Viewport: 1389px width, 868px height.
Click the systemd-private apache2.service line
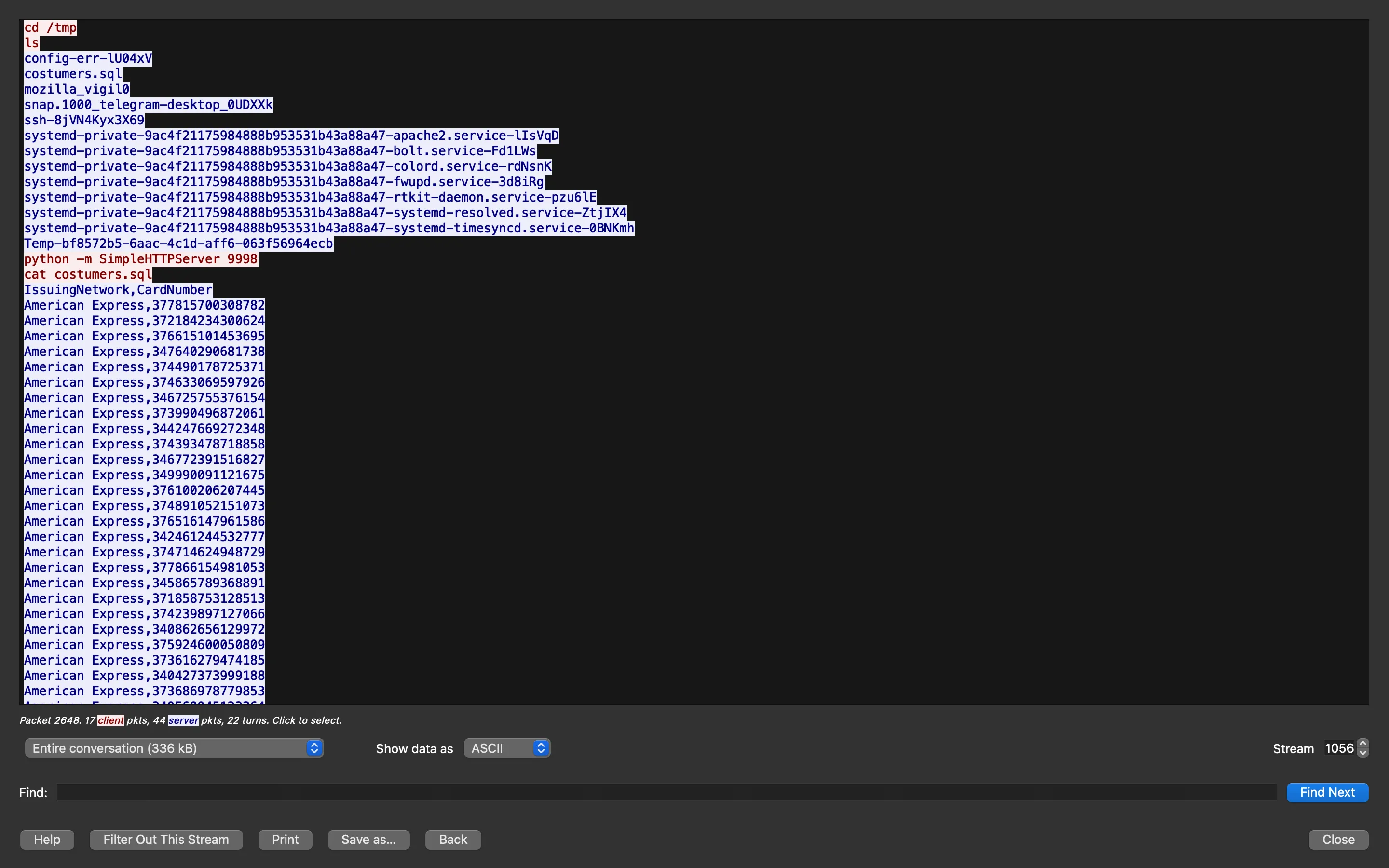pos(292,136)
